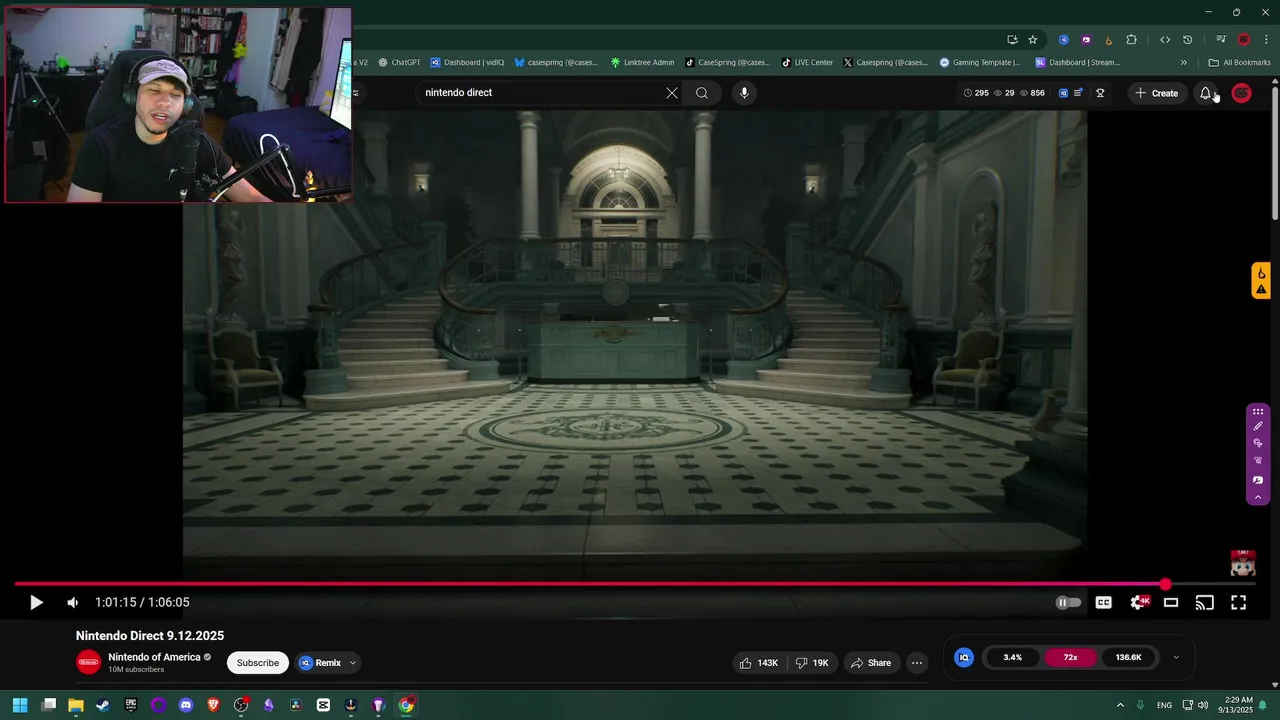
Task: Collapse the purple side toolbar arrow
Action: [x=1258, y=497]
